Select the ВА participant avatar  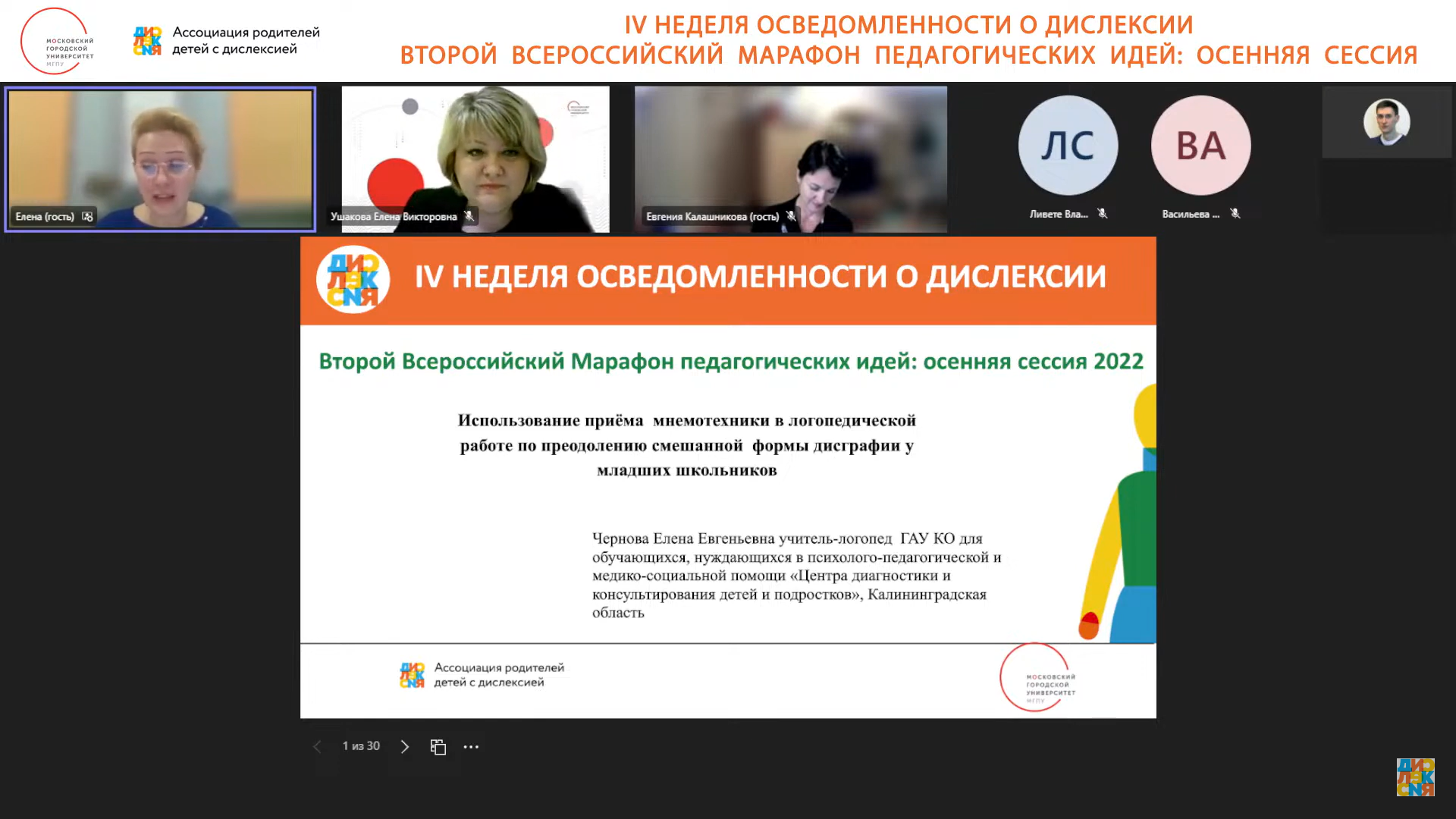click(1200, 146)
